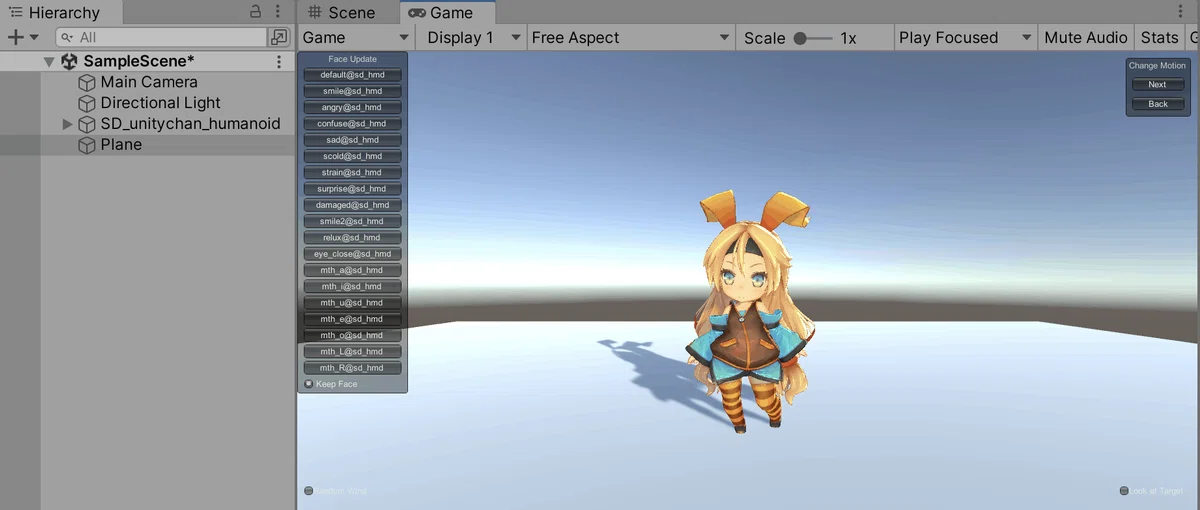1200x510 pixels.
Task: Click mth_i@sd_hmd mouth button
Action: [352, 286]
